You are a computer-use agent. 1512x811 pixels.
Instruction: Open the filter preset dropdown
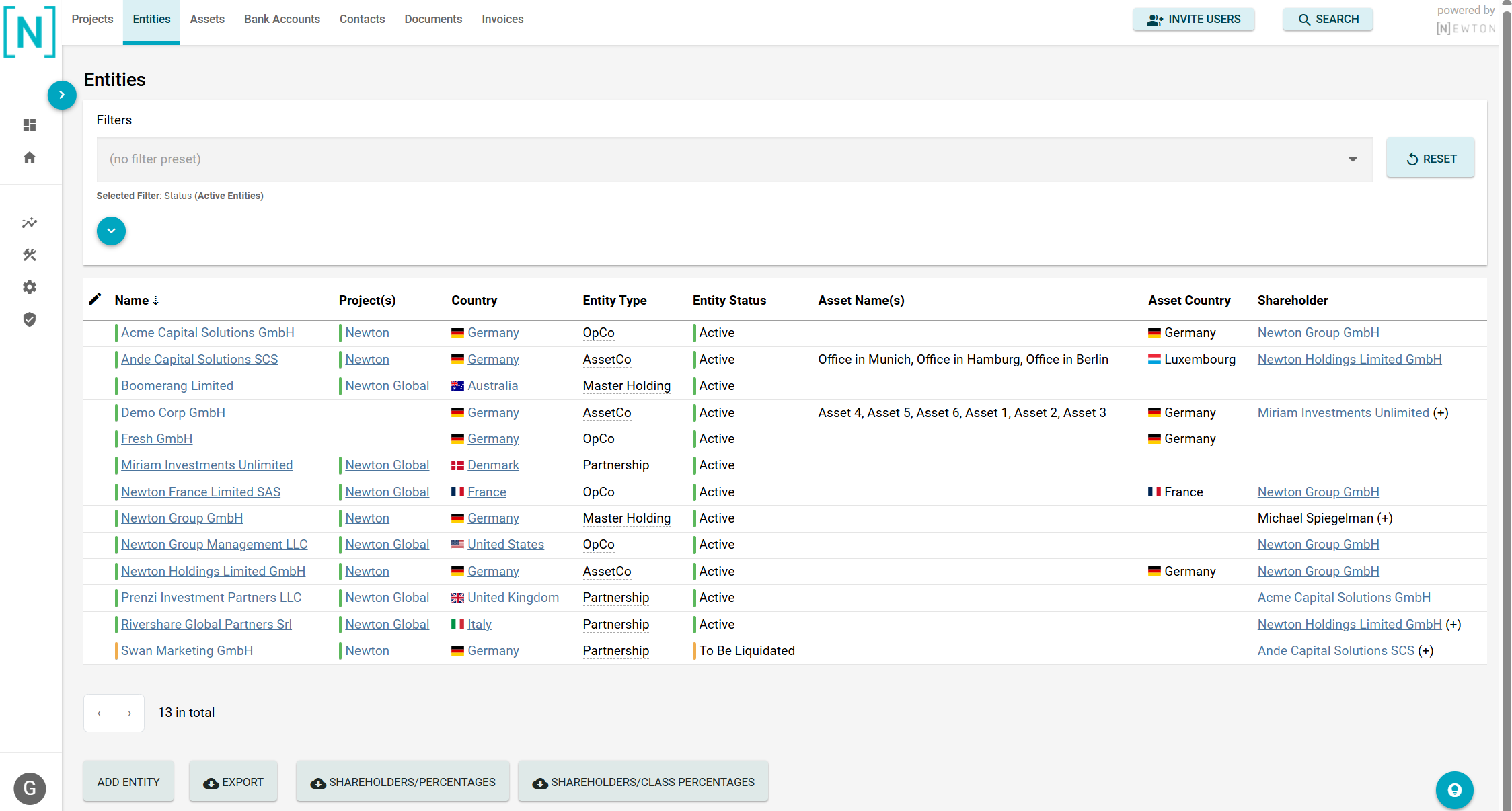point(734,159)
